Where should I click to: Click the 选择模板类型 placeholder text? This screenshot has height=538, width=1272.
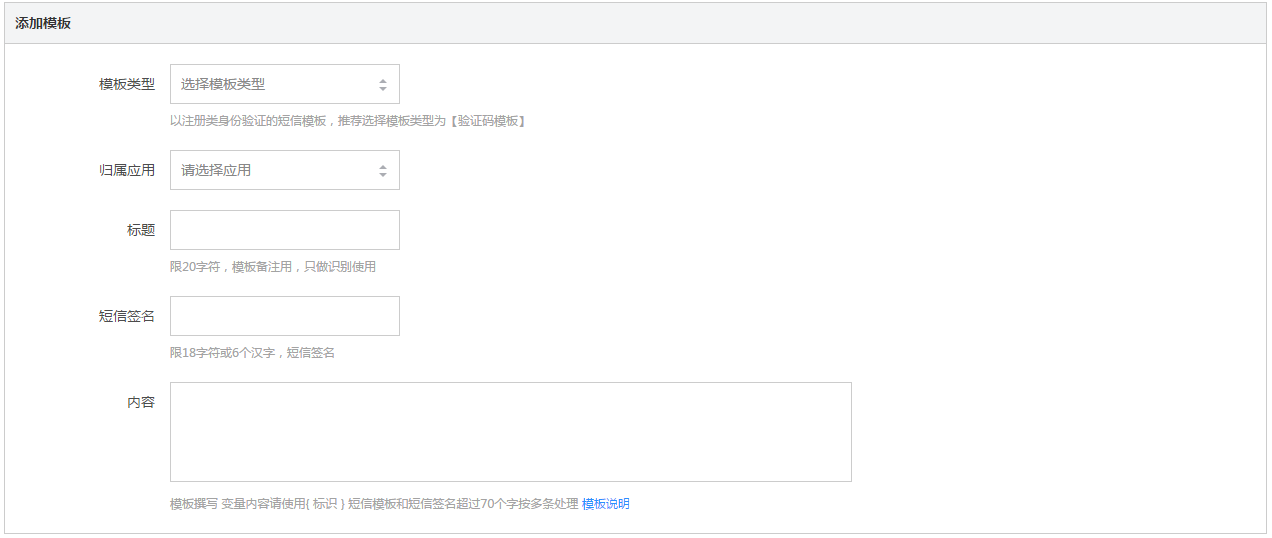tap(223, 85)
